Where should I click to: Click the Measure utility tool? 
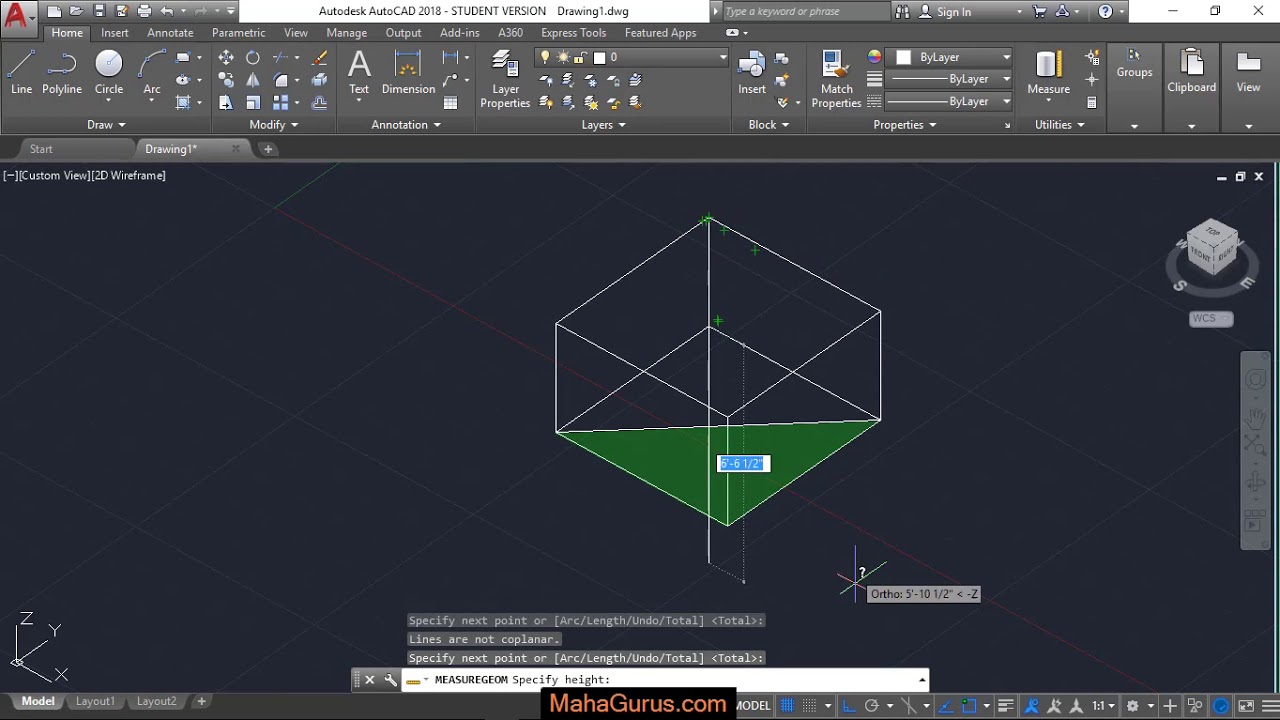point(1048,72)
